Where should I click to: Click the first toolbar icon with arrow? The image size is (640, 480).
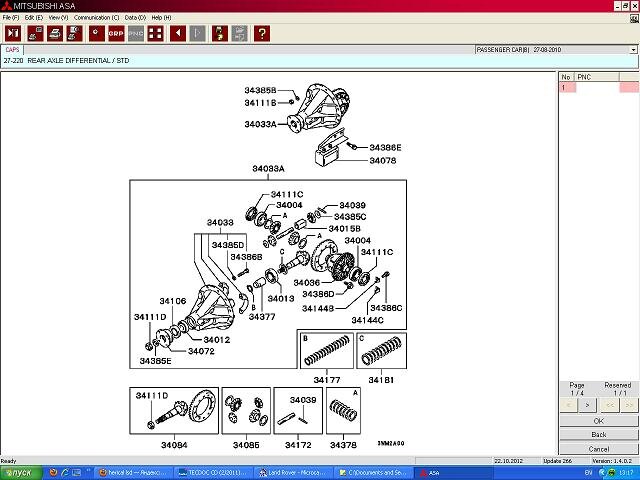(x=13, y=33)
